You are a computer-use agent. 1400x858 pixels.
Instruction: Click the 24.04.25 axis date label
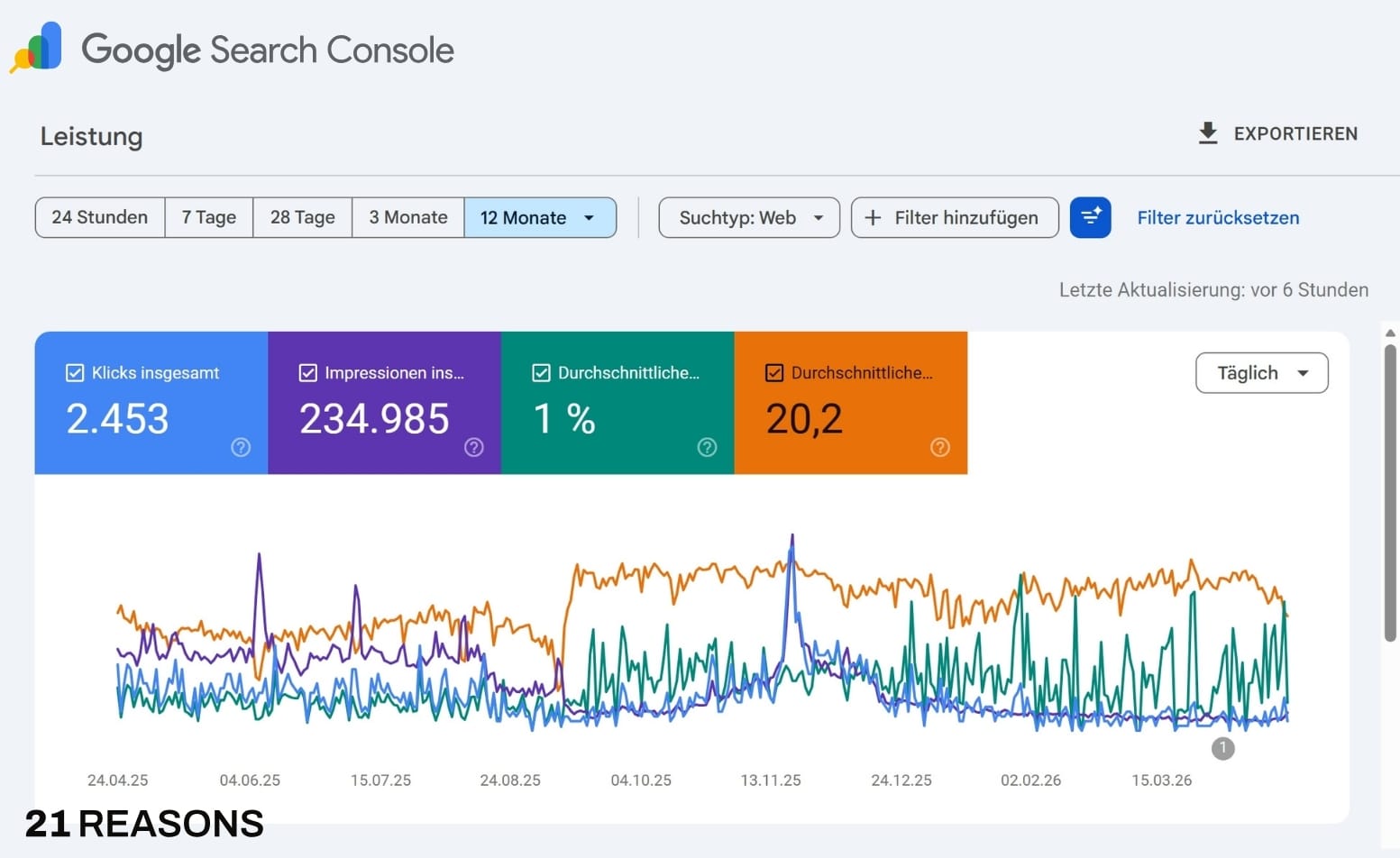[117, 780]
